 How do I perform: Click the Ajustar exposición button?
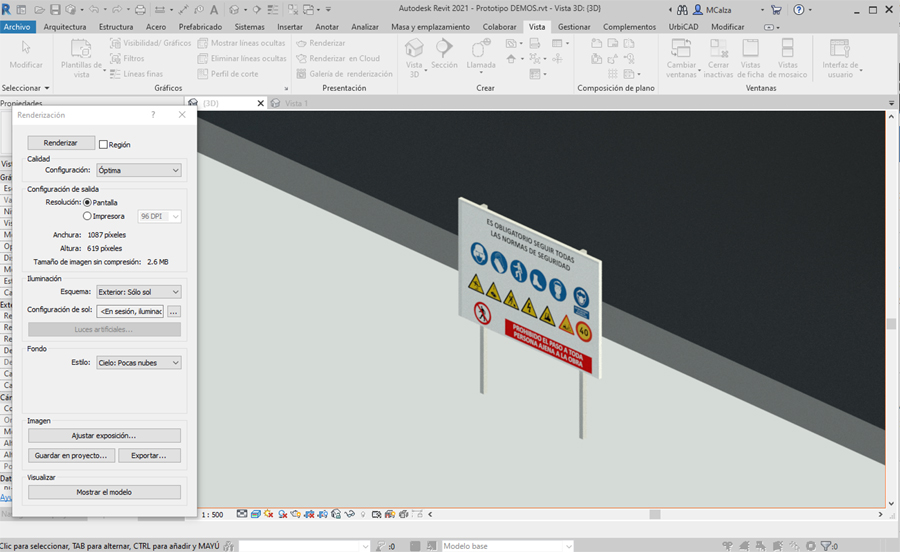[104, 436]
